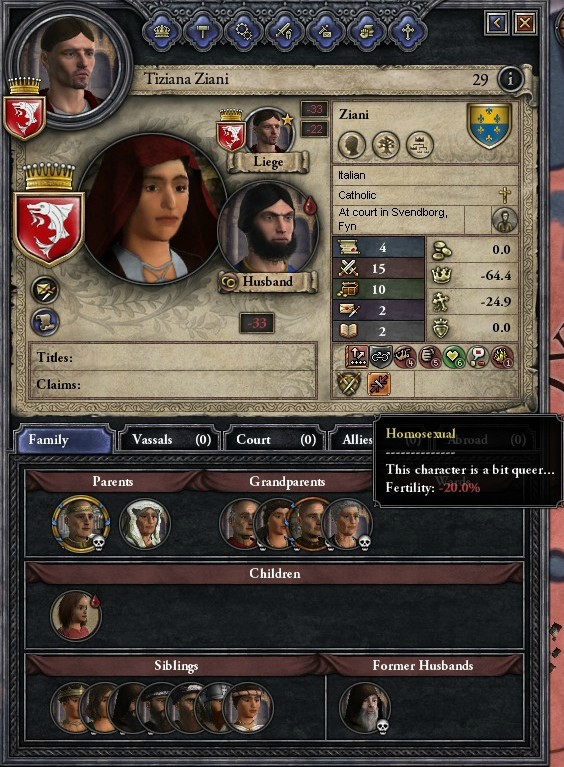Switch to the Court tab
564x767 pixels.
275,439
